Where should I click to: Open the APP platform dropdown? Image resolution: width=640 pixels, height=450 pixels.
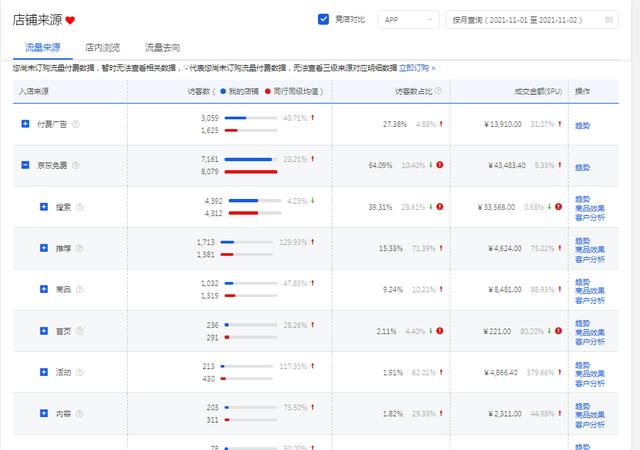(x=408, y=19)
